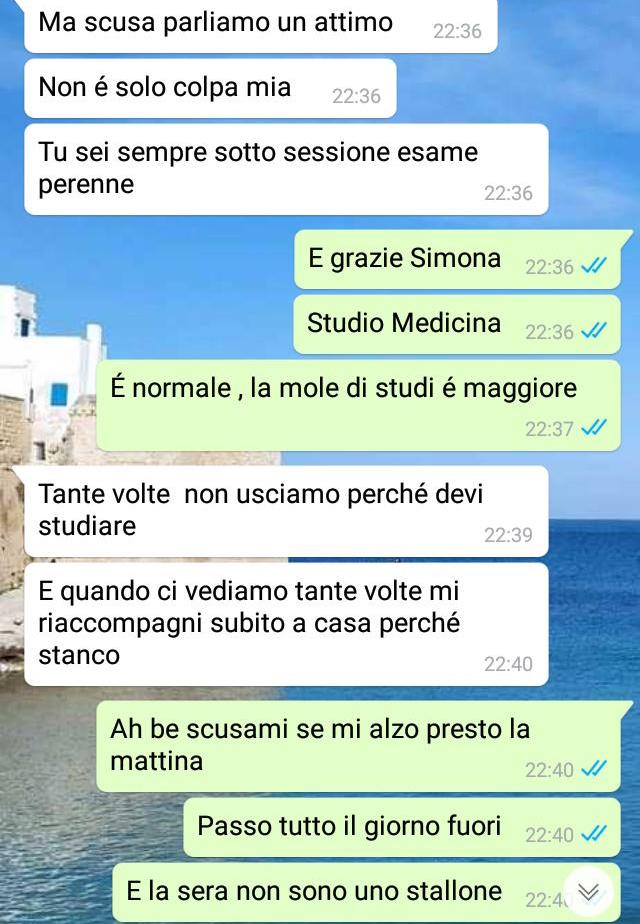Screen dimensions: 640x924
Task: Tap read ticks on 'E grazie Simona'
Action: [x=593, y=267]
